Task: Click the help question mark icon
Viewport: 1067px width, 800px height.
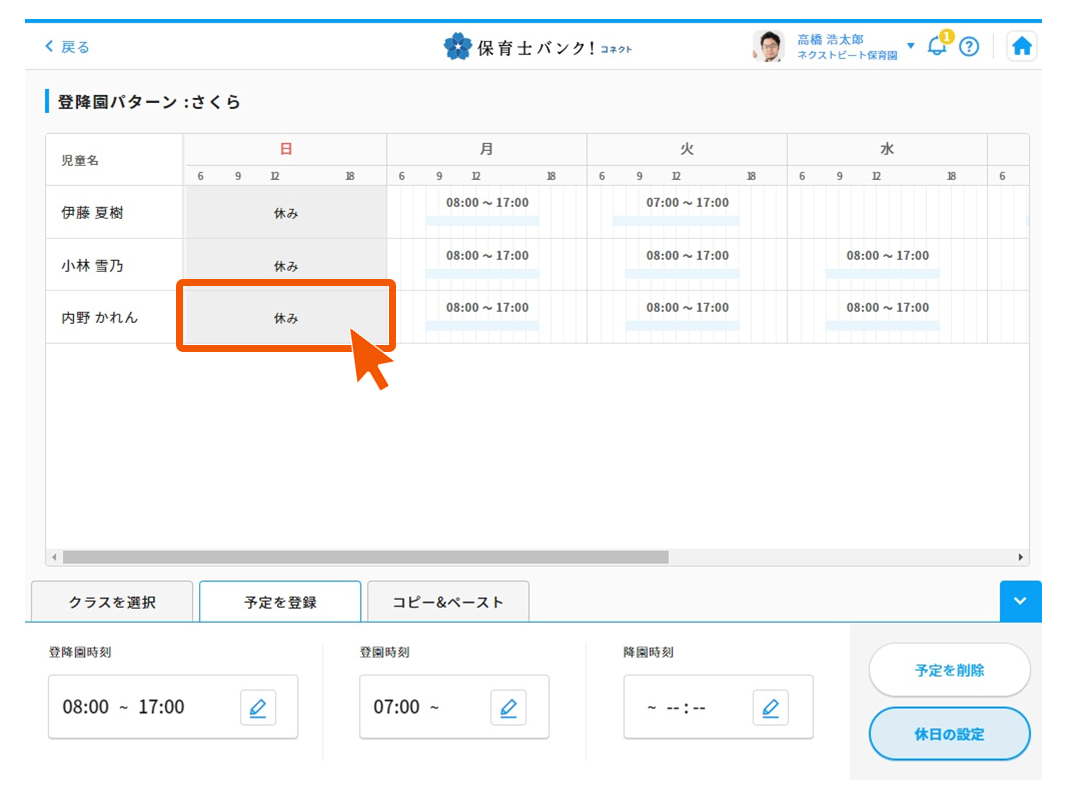Action: point(969,46)
